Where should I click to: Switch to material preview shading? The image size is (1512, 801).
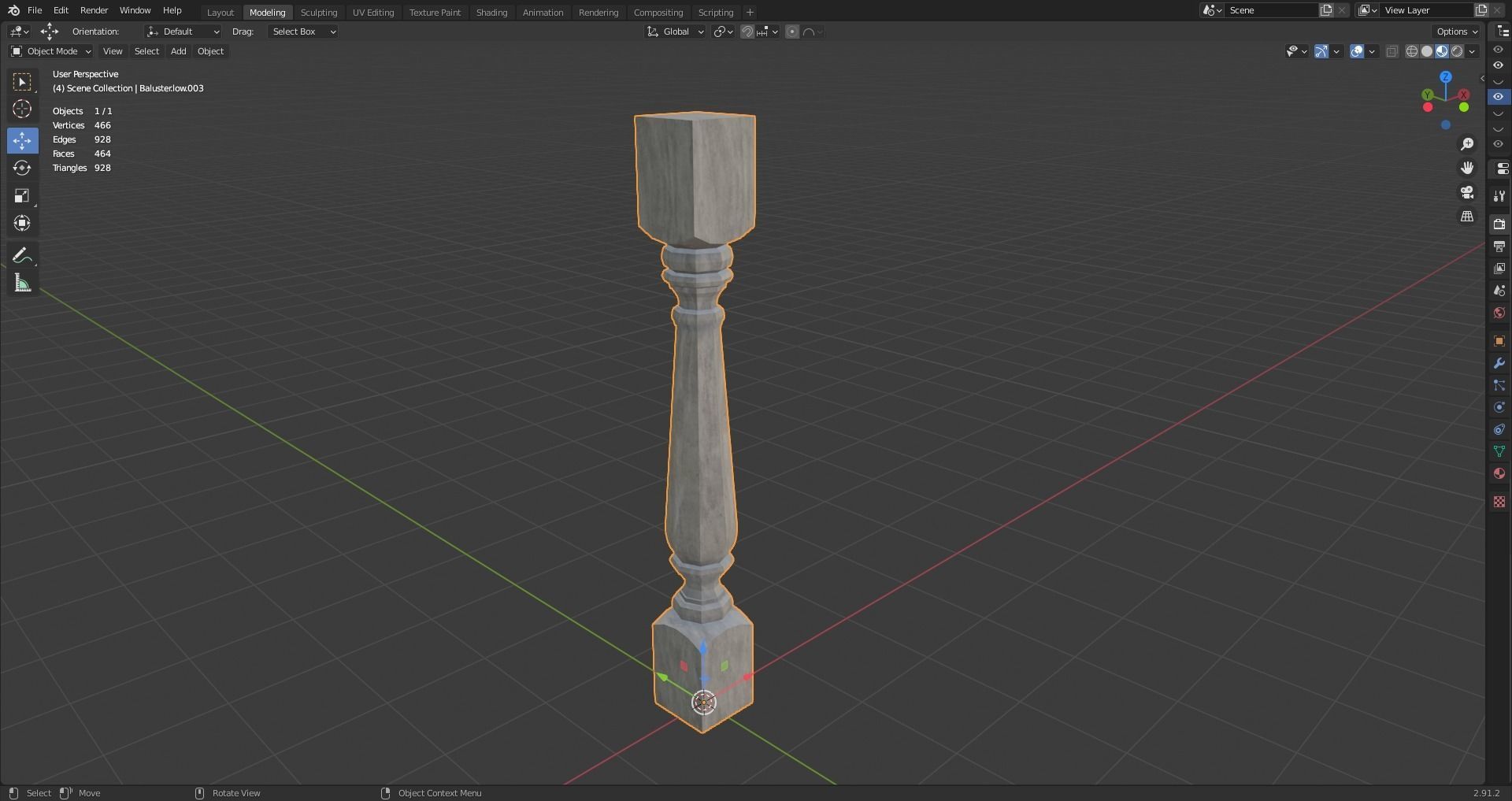(x=1442, y=51)
